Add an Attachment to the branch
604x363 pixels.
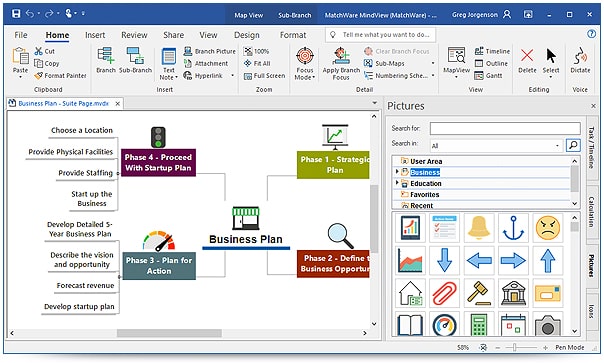206,63
